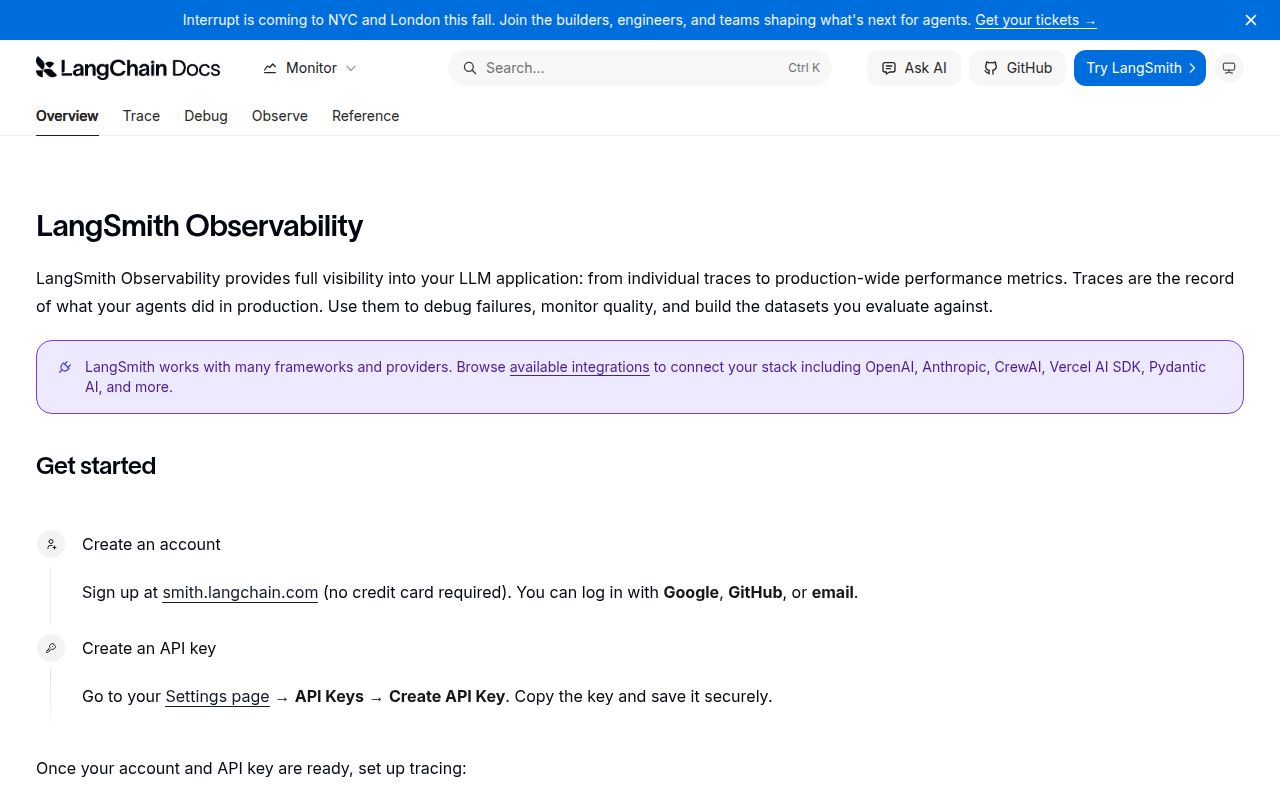The width and height of the screenshot is (1280, 800).
Task: Follow the Get your tickets link
Action: [x=1036, y=20]
